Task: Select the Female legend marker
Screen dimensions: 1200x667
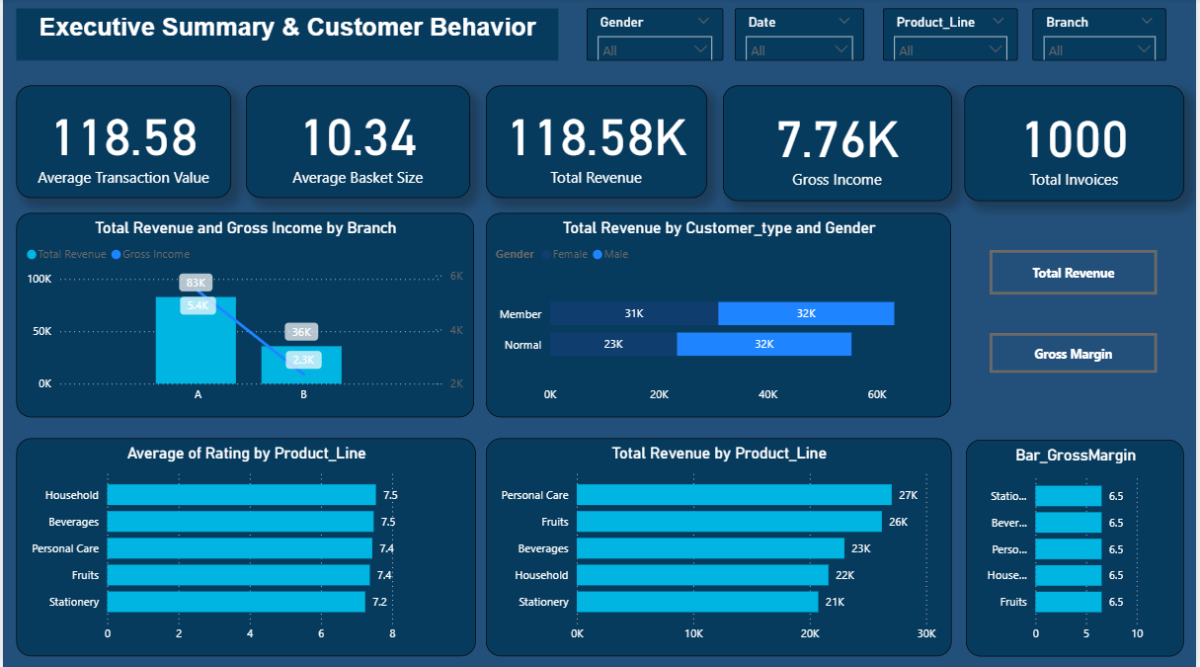Action: click(x=546, y=255)
